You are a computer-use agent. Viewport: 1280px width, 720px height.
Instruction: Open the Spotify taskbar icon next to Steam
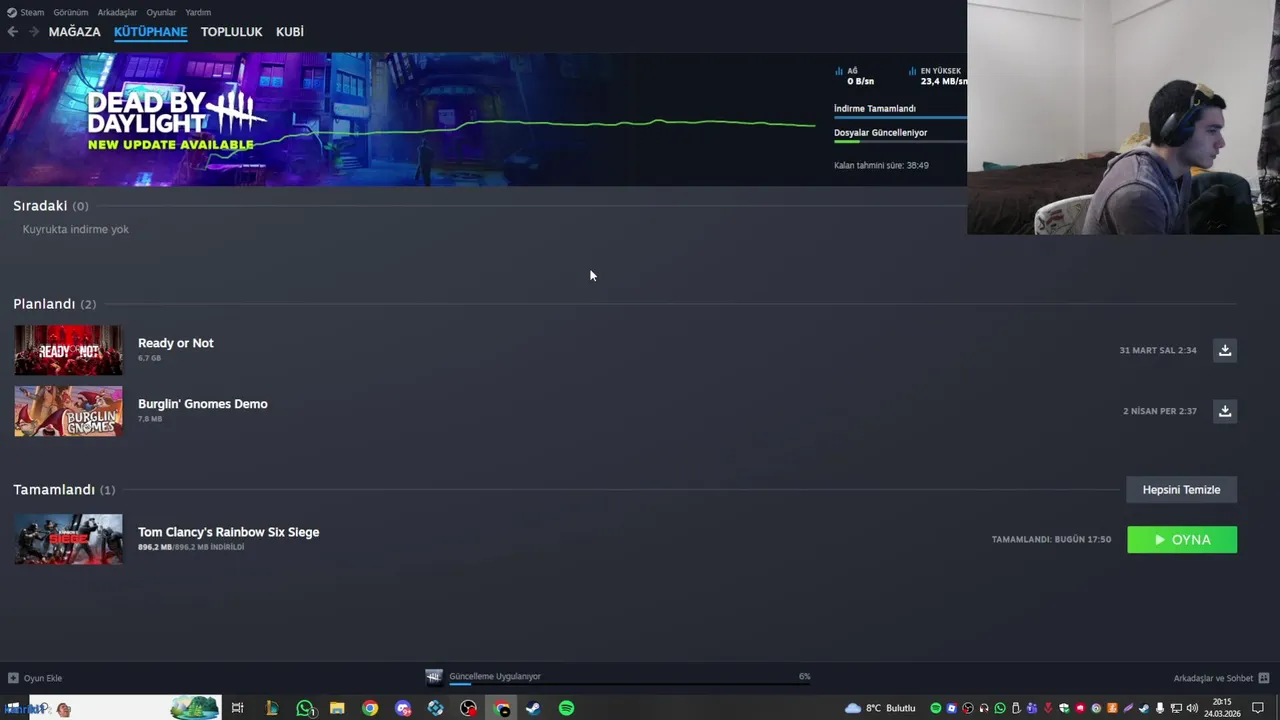[566, 708]
